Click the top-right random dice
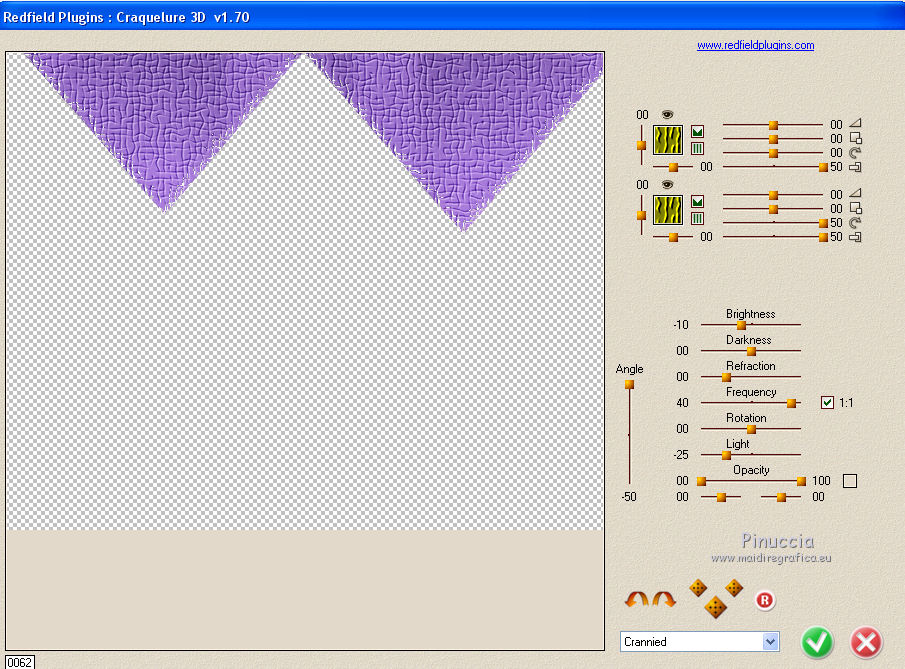This screenshot has height=669, width=905. click(x=734, y=588)
